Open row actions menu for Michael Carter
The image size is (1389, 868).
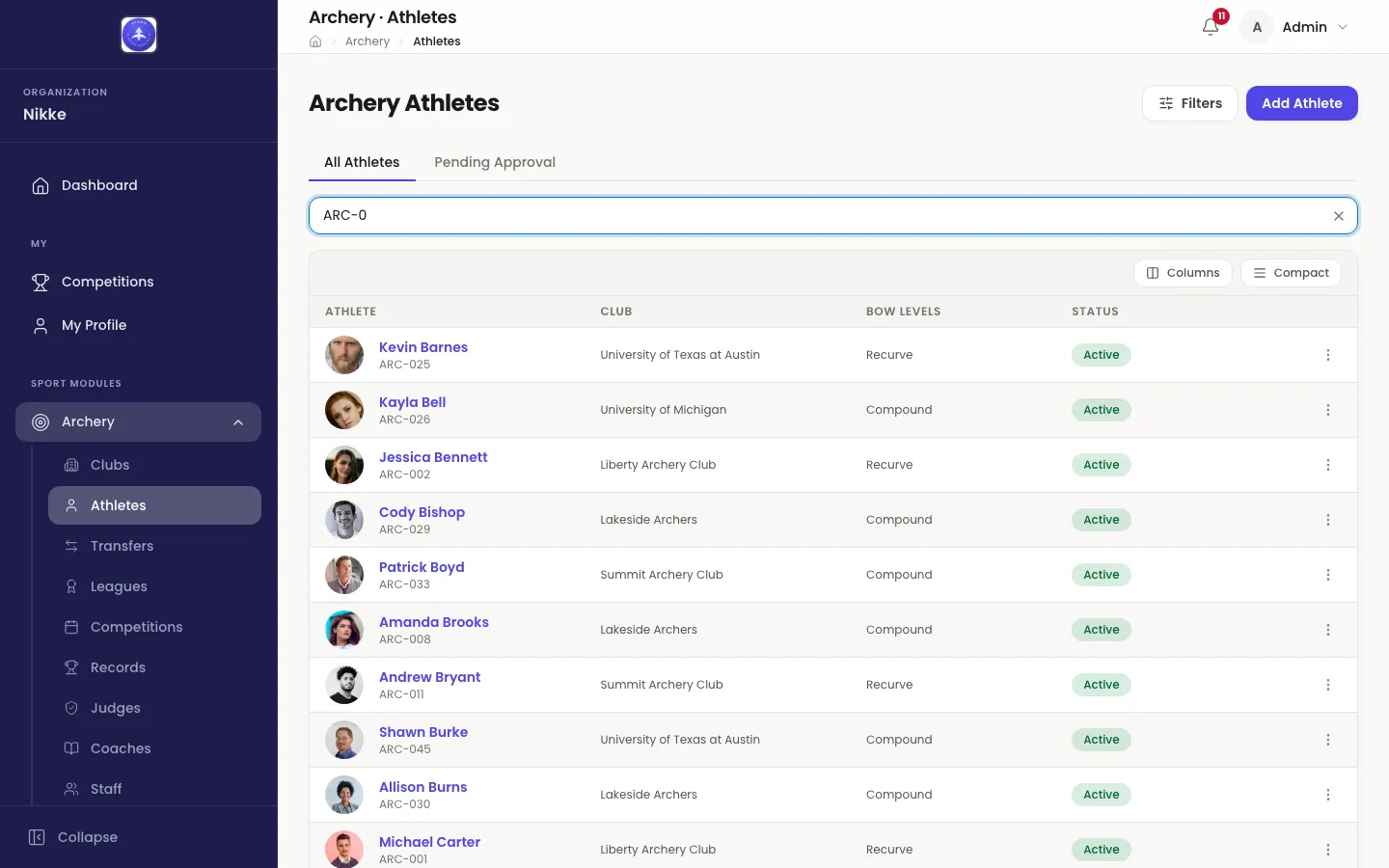pos(1328,850)
